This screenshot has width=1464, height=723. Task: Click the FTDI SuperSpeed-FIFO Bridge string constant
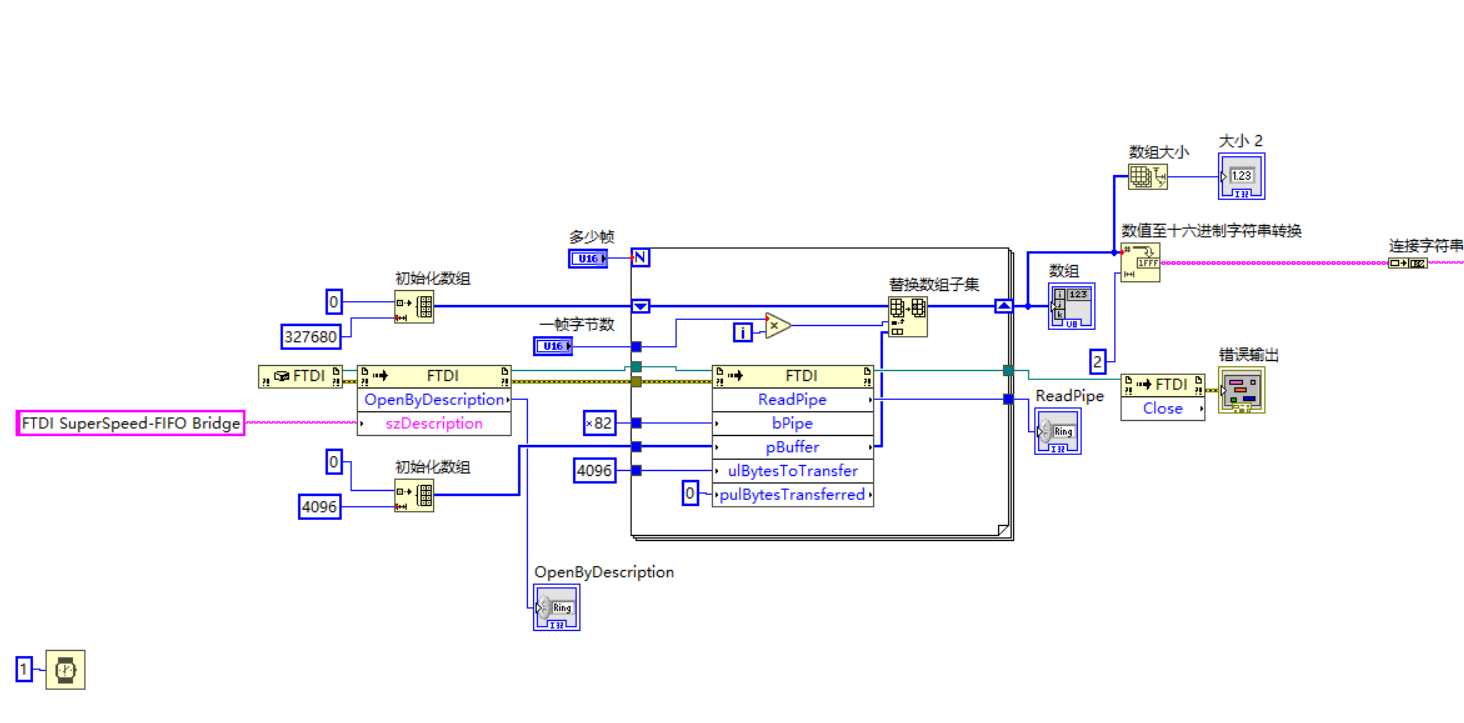(x=131, y=423)
